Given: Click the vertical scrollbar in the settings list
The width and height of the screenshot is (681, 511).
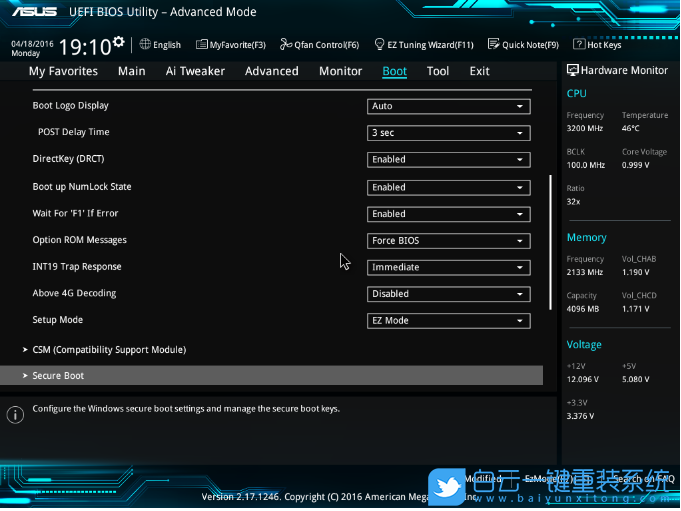Looking at the screenshot, I should click(x=550, y=240).
